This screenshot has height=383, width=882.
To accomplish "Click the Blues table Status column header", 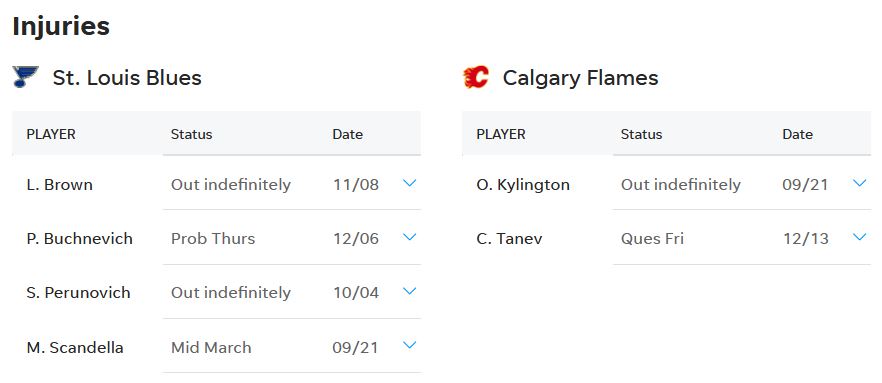I will coord(191,134).
